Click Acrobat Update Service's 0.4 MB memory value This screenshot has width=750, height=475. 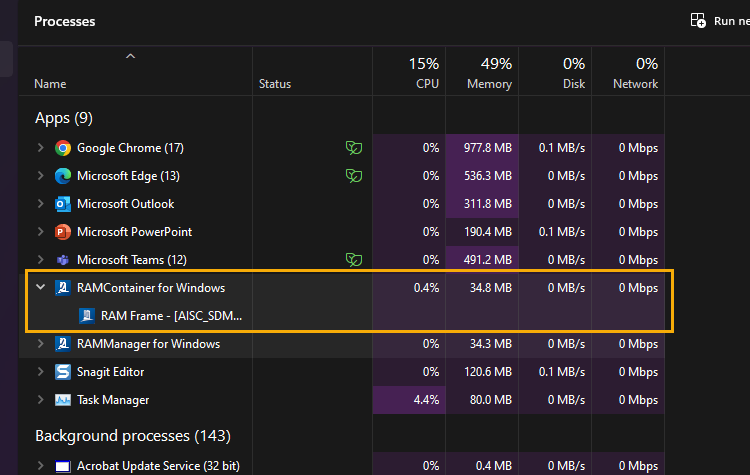494,466
